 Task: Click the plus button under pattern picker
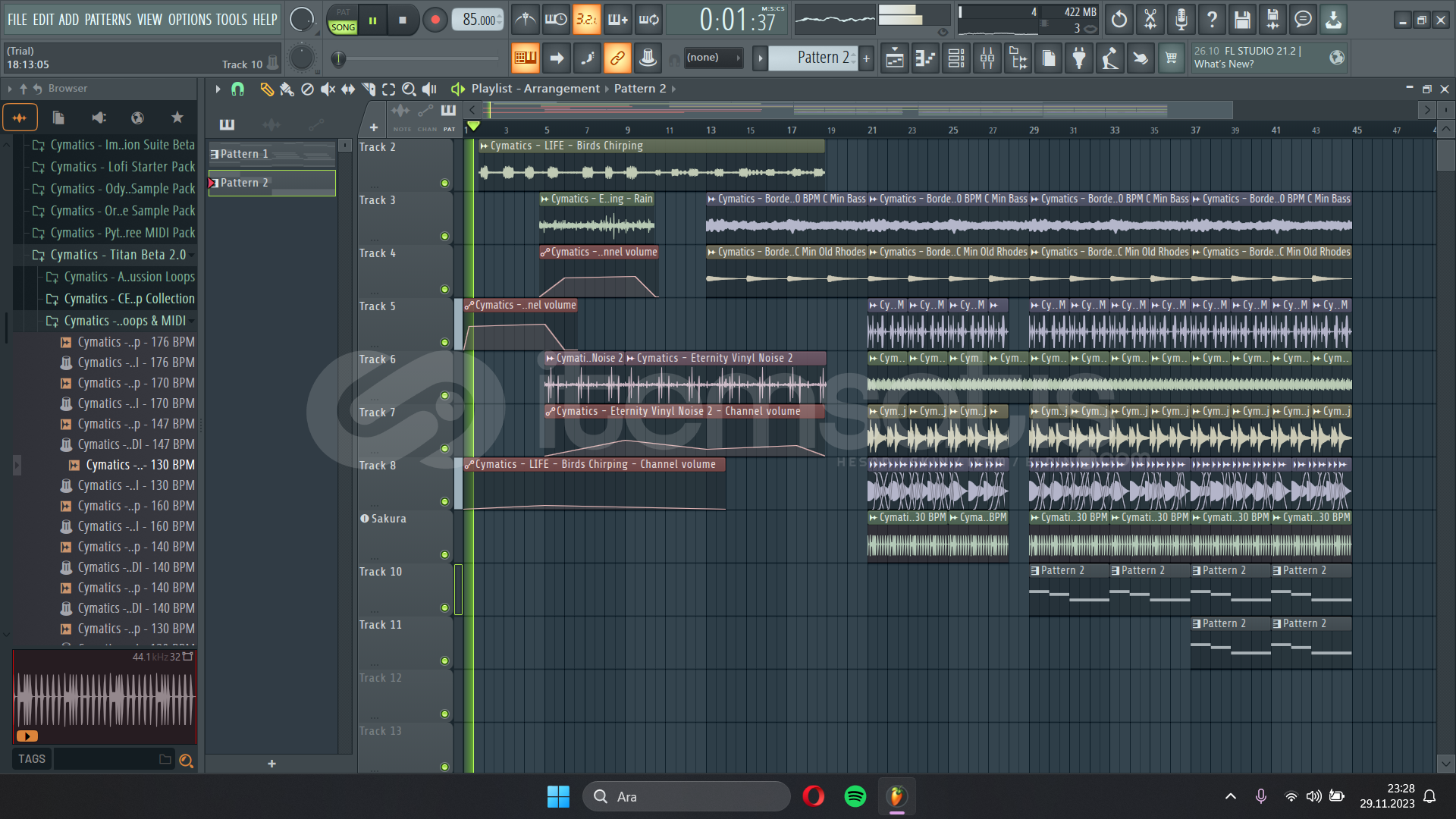coord(271,764)
